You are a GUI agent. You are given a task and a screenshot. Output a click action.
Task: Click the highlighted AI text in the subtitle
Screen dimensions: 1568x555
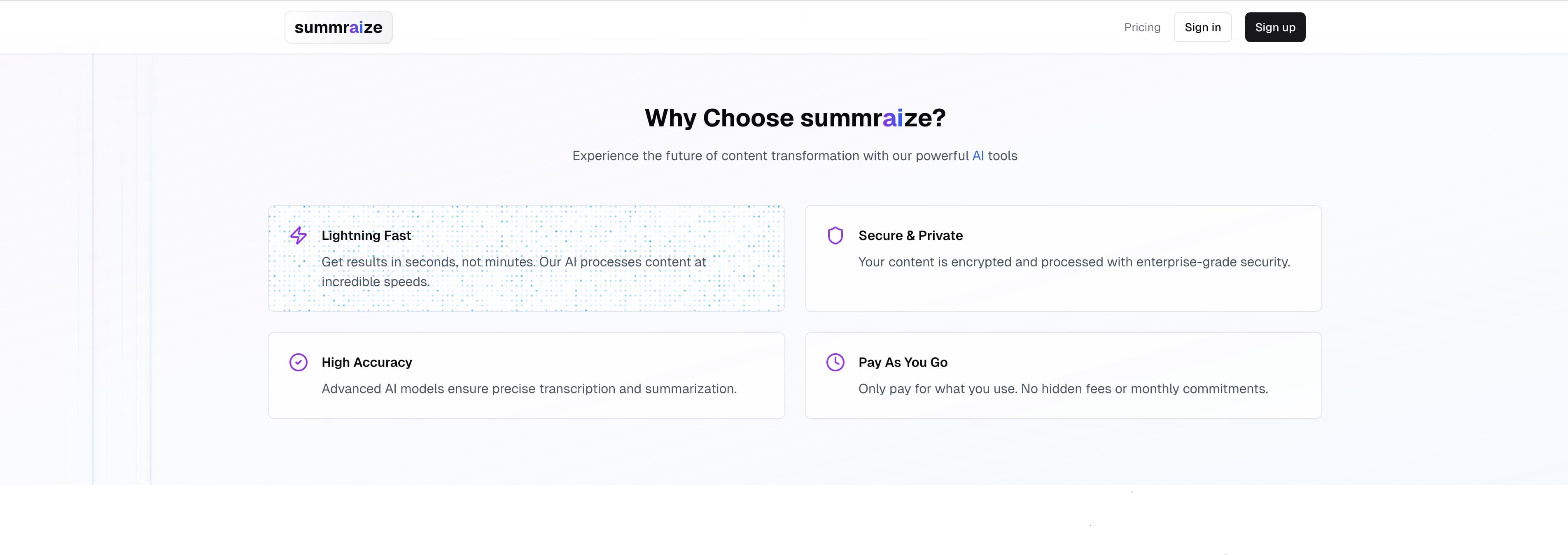pyautogui.click(x=978, y=156)
